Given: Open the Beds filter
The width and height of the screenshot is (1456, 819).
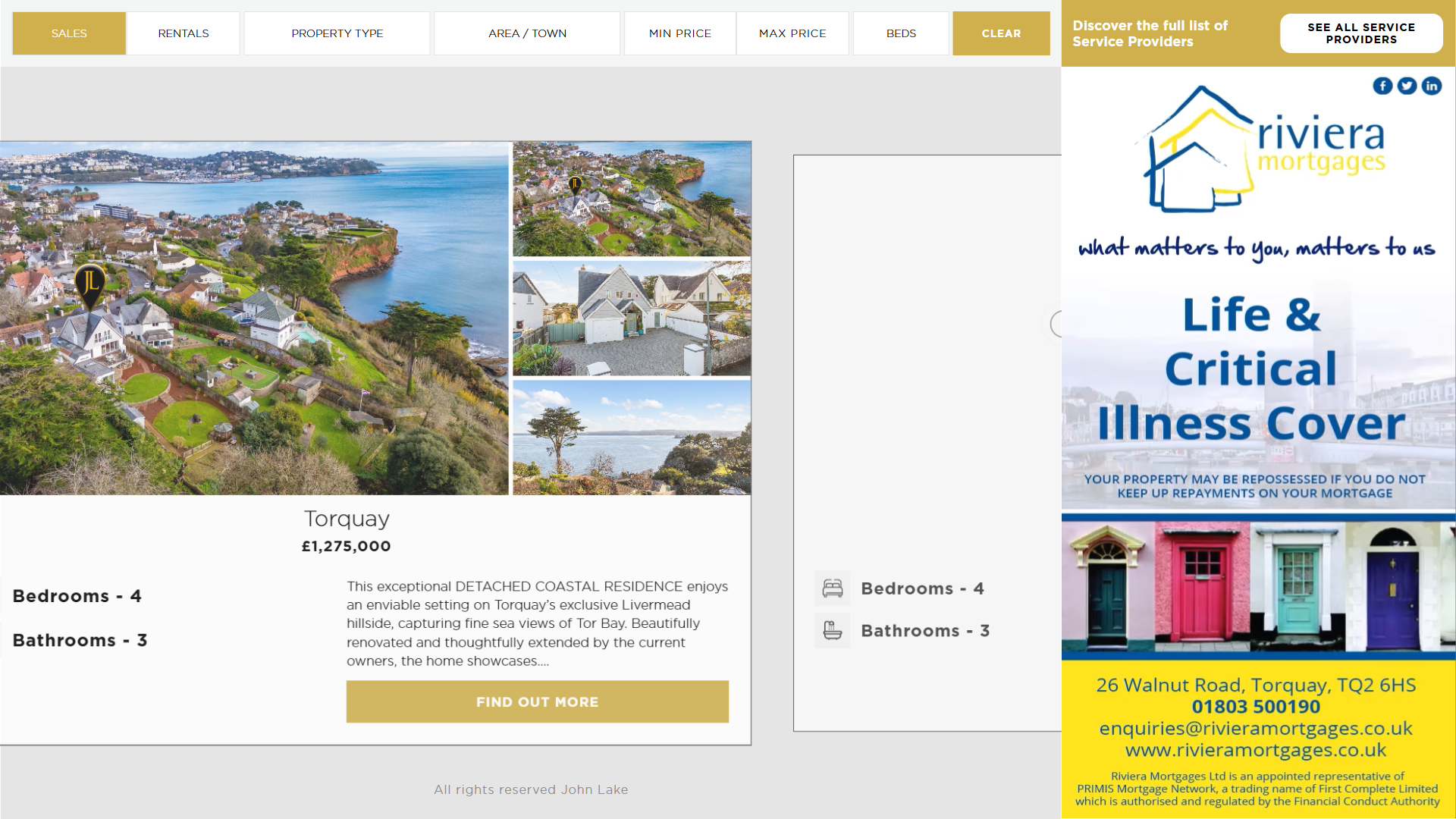Looking at the screenshot, I should pyautogui.click(x=901, y=33).
